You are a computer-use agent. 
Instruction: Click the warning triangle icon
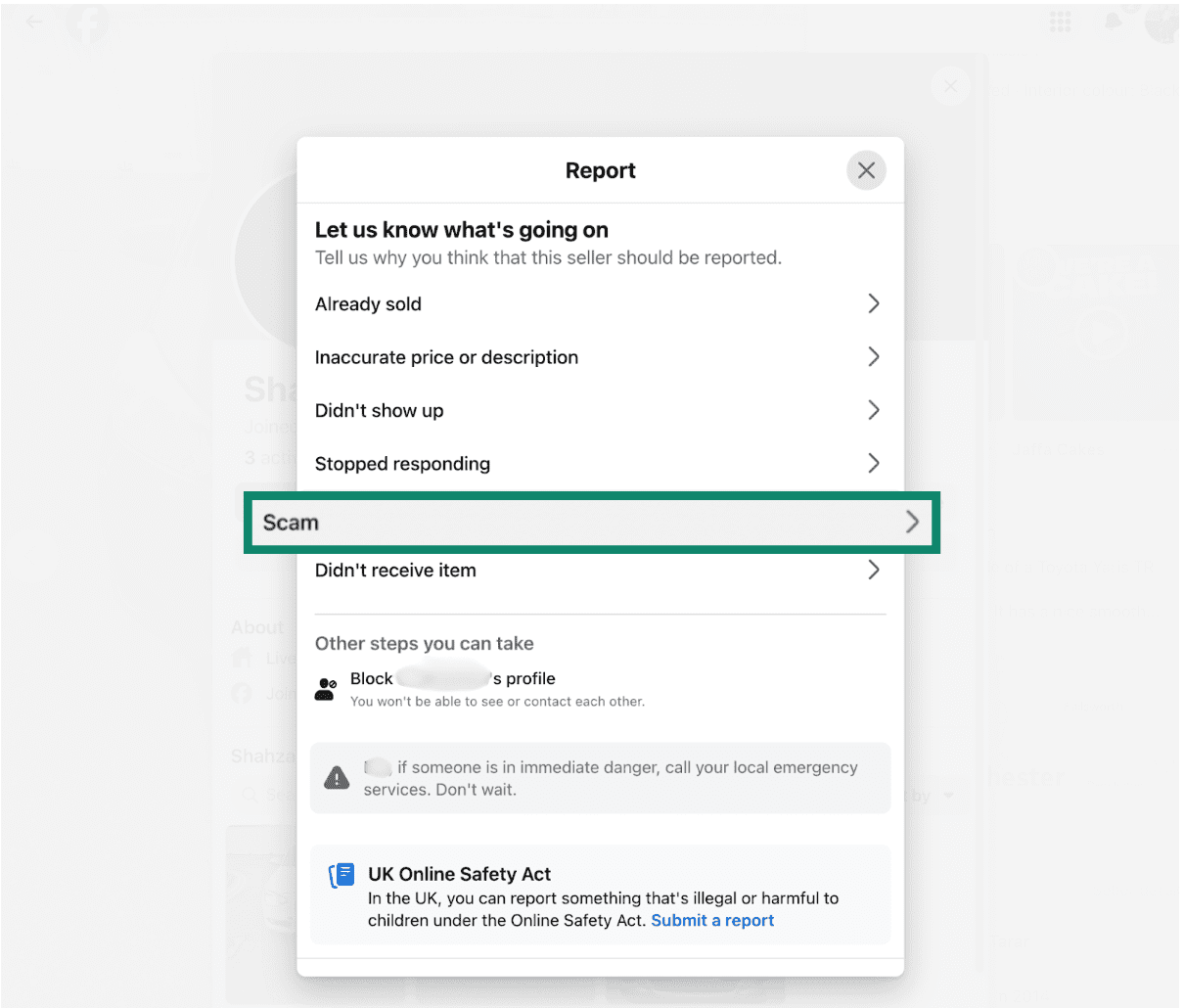click(337, 778)
